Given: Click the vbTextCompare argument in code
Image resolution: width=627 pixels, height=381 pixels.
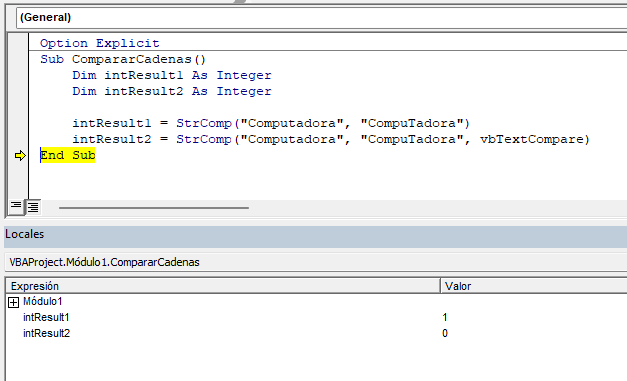Looking at the screenshot, I should pyautogui.click(x=531, y=139).
